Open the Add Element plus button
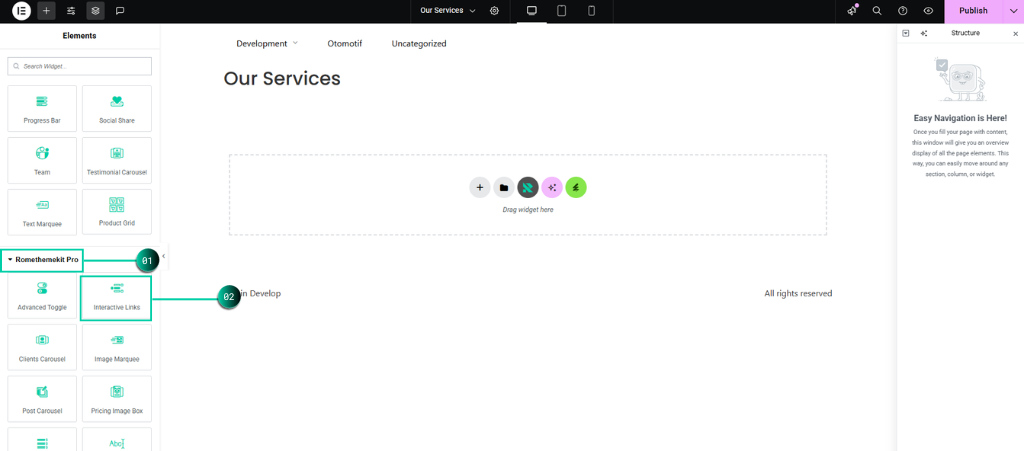Screen dimensions: 1024x451 click(46, 11)
